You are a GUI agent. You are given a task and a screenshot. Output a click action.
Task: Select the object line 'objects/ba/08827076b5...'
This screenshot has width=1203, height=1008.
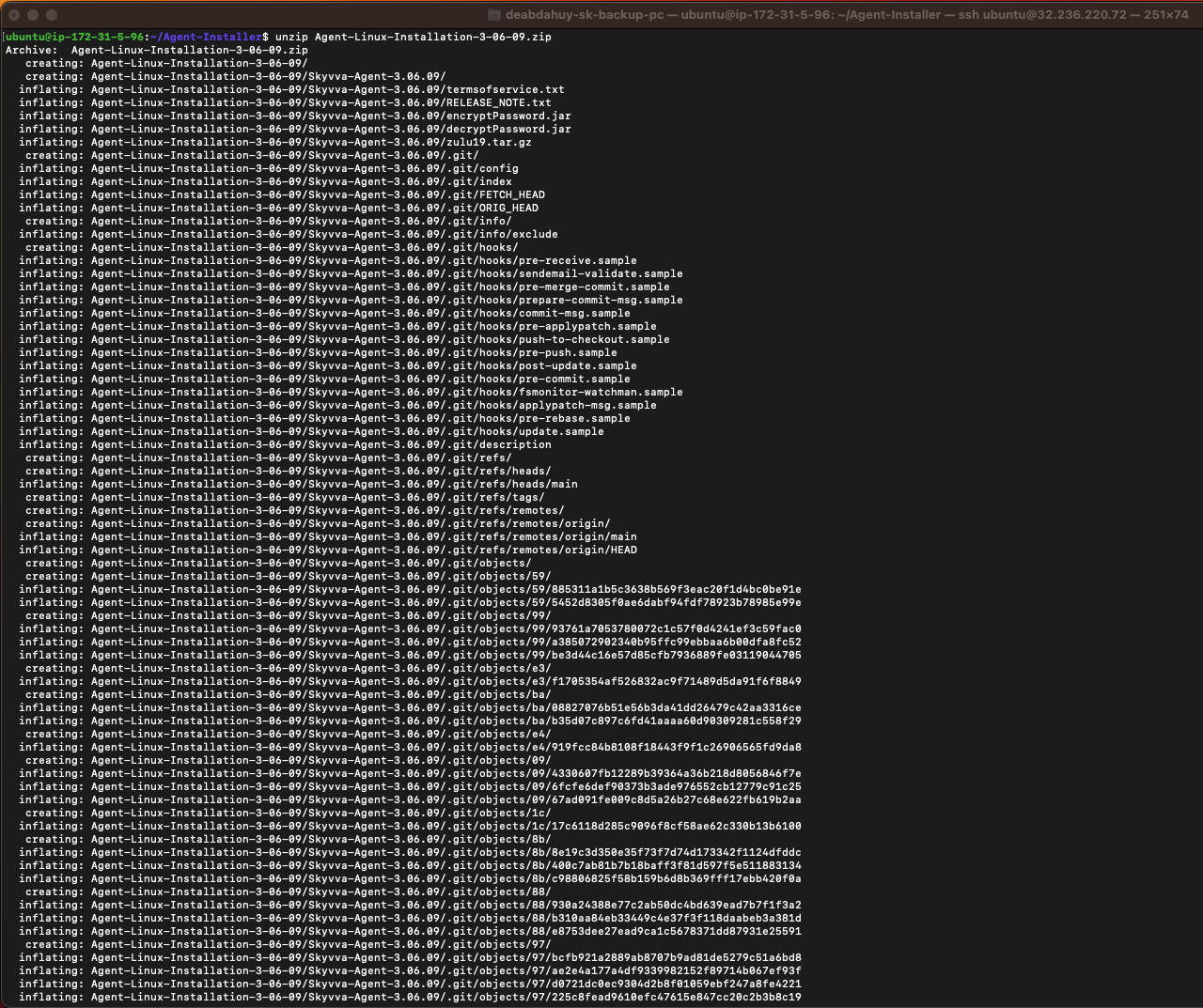tap(410, 707)
